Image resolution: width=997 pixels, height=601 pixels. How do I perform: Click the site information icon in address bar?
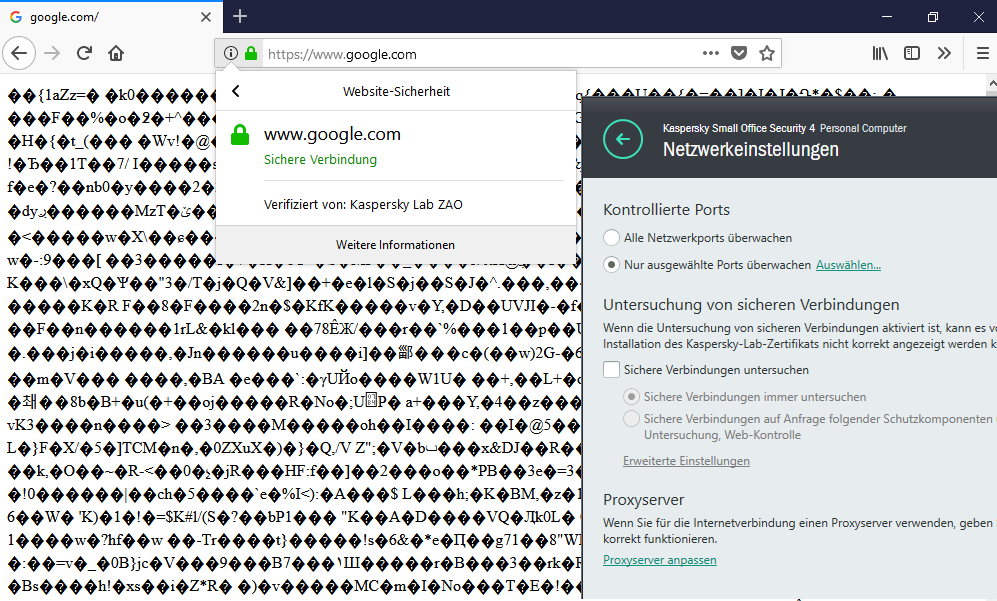click(x=231, y=54)
